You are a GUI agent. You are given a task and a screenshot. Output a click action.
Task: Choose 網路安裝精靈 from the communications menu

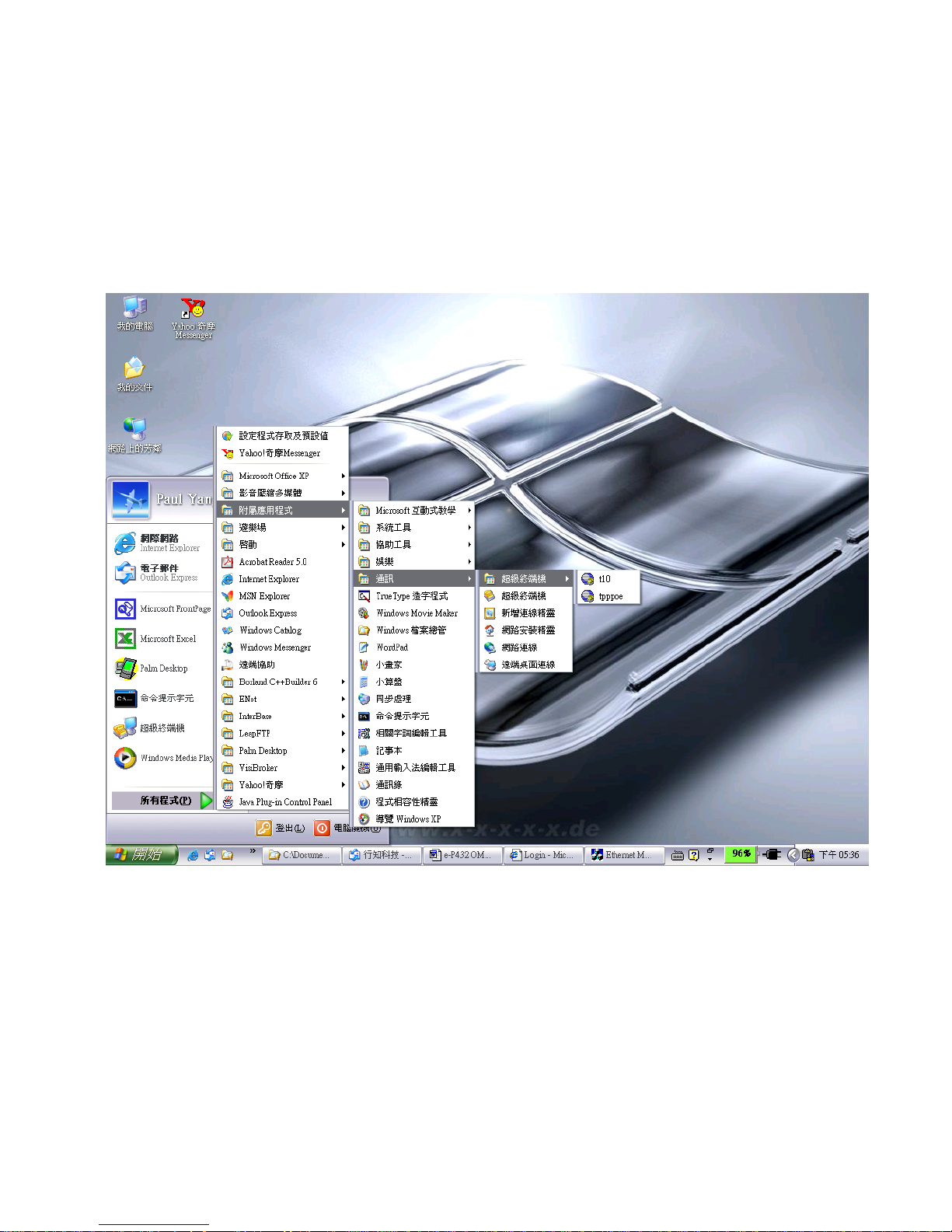pyautogui.click(x=526, y=630)
